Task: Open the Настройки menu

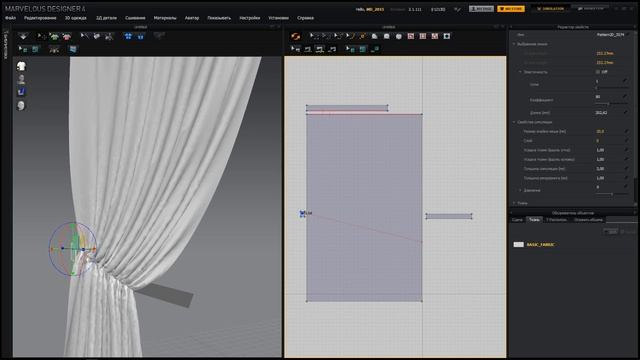Action: coord(249,18)
